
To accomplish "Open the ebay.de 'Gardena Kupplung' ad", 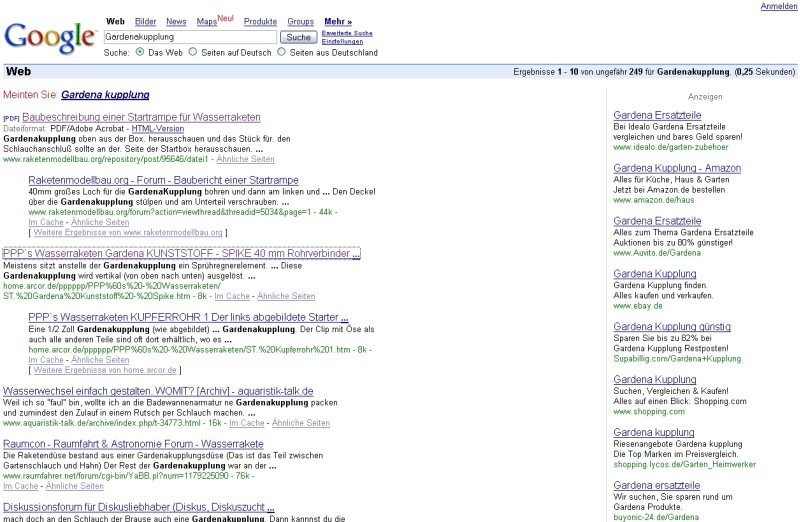I will click(655, 274).
